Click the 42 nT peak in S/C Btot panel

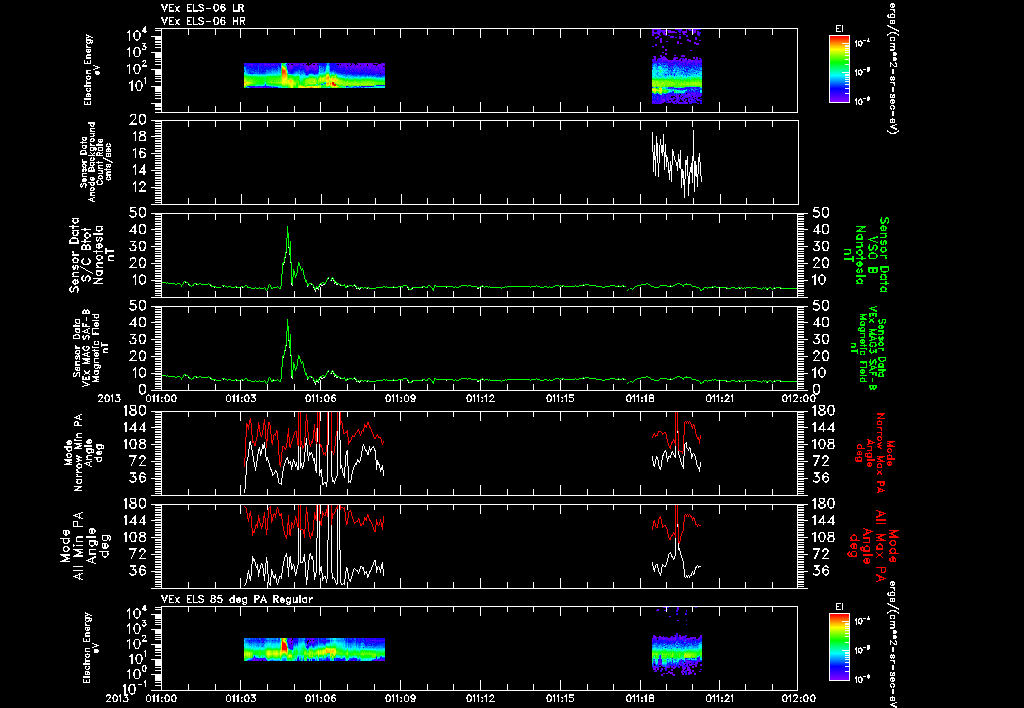pyautogui.click(x=288, y=228)
